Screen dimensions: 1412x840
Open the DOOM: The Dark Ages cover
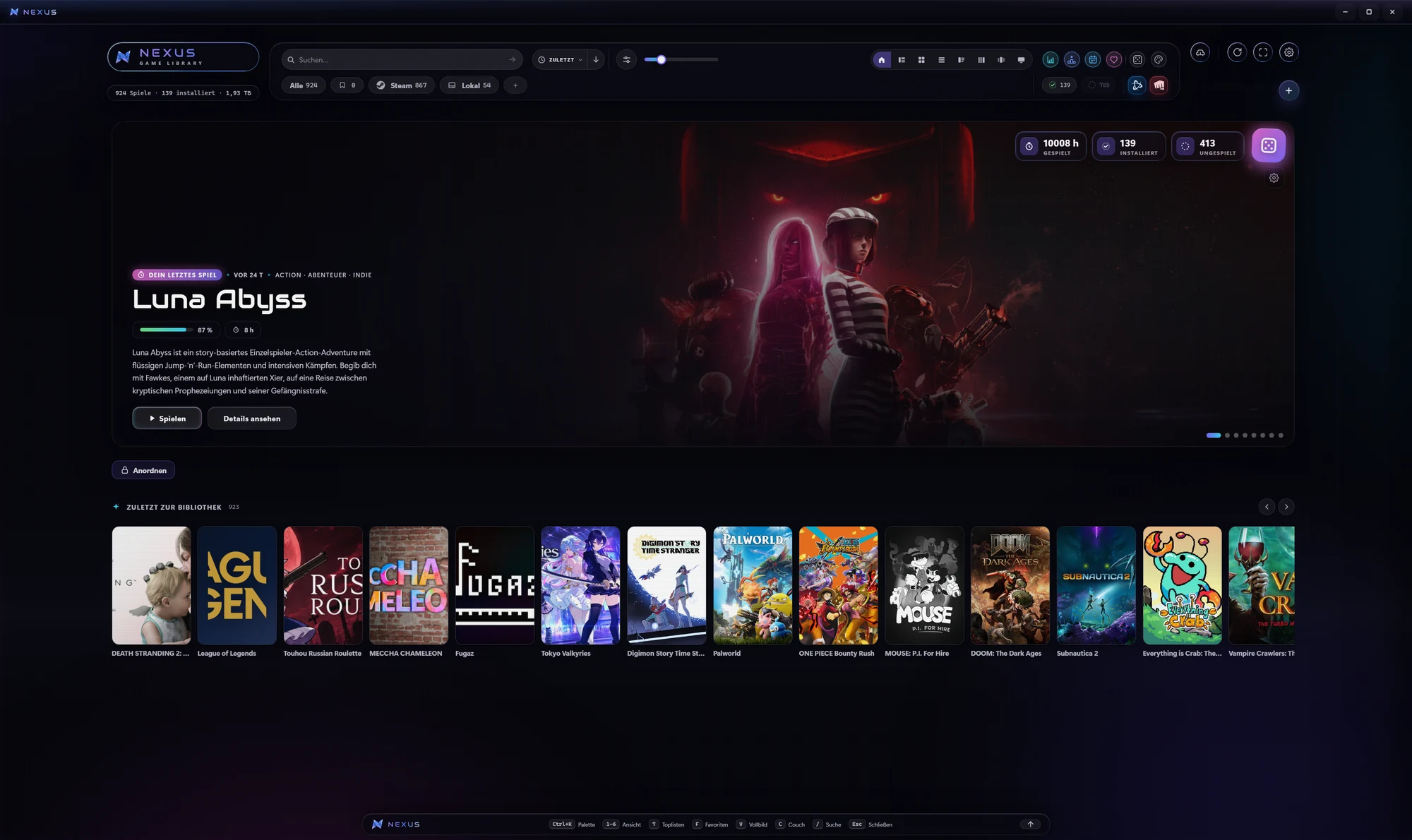pyautogui.click(x=1010, y=585)
